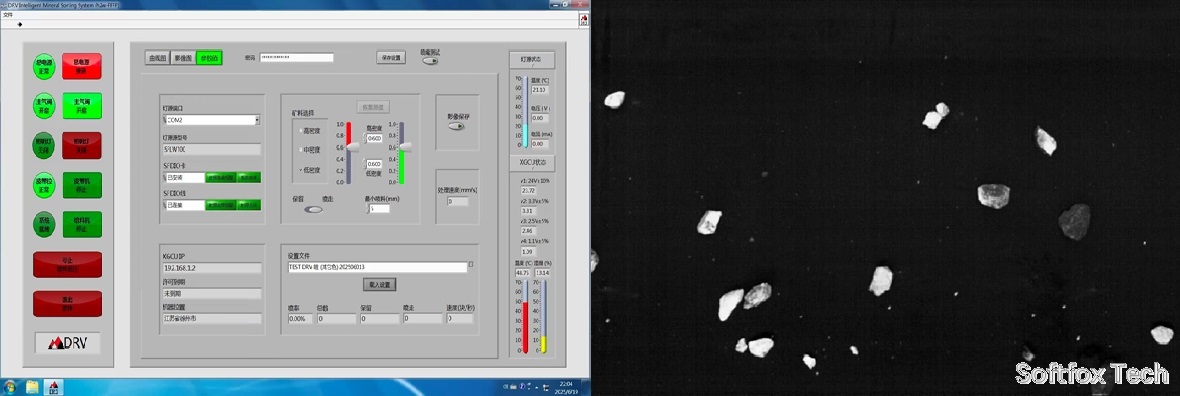Click the taskbar clock showing 22:04
1180x396 pixels.
point(566,387)
